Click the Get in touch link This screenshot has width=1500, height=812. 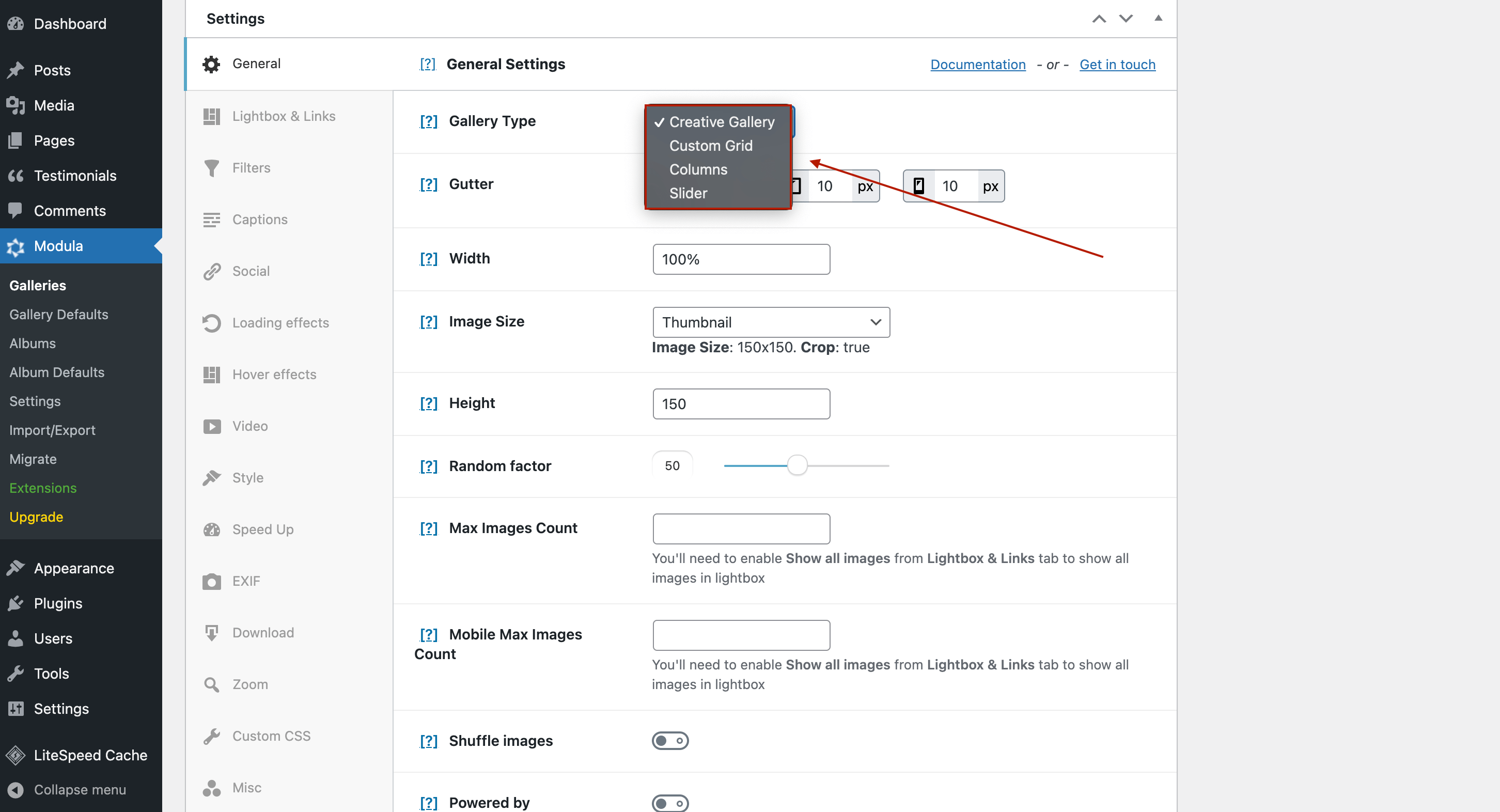tap(1117, 63)
